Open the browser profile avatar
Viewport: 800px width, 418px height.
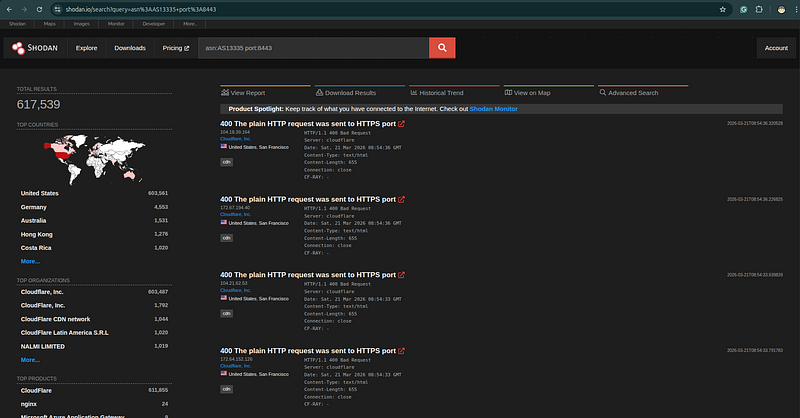coord(781,9)
